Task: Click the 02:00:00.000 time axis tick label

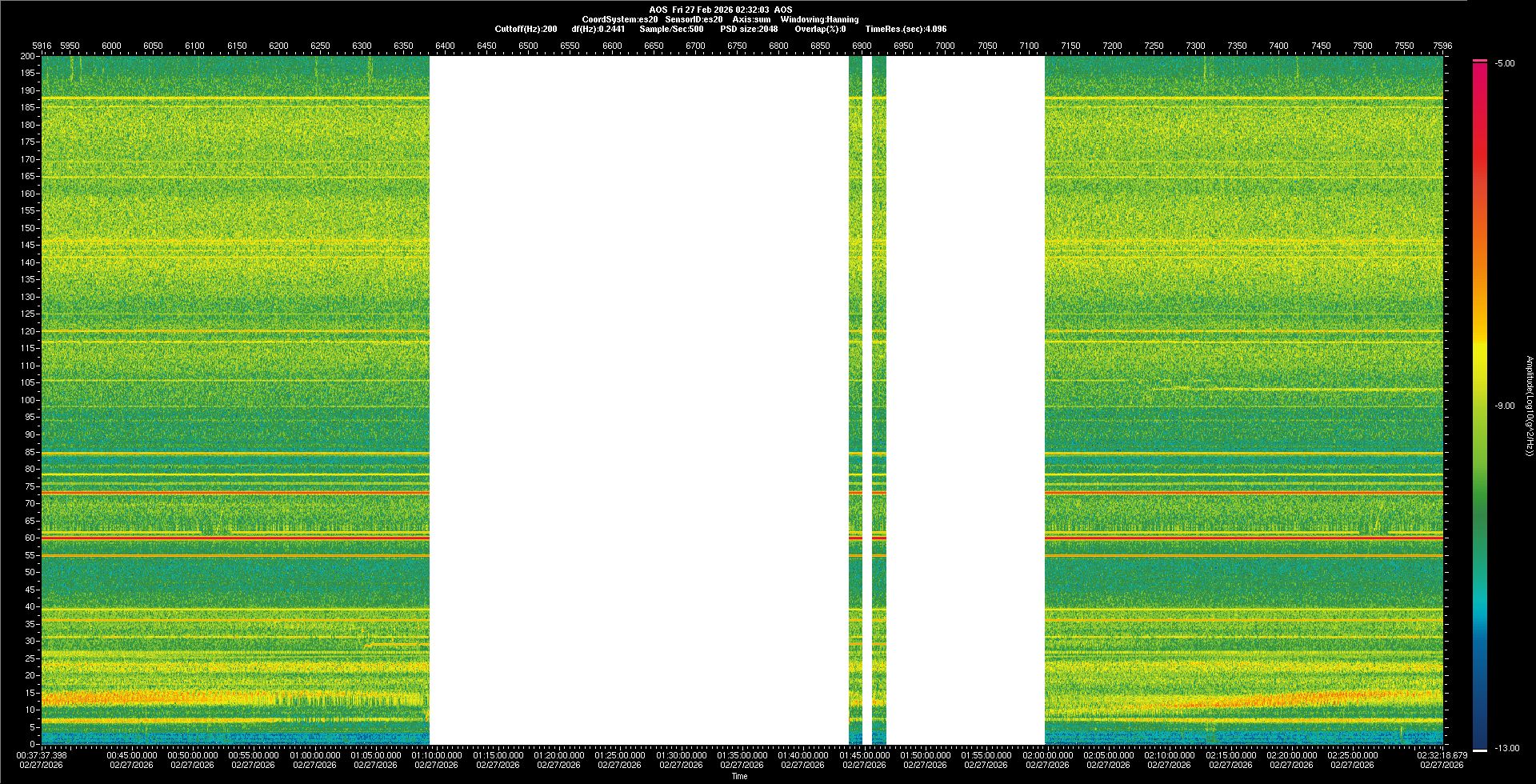Action: point(1047,755)
